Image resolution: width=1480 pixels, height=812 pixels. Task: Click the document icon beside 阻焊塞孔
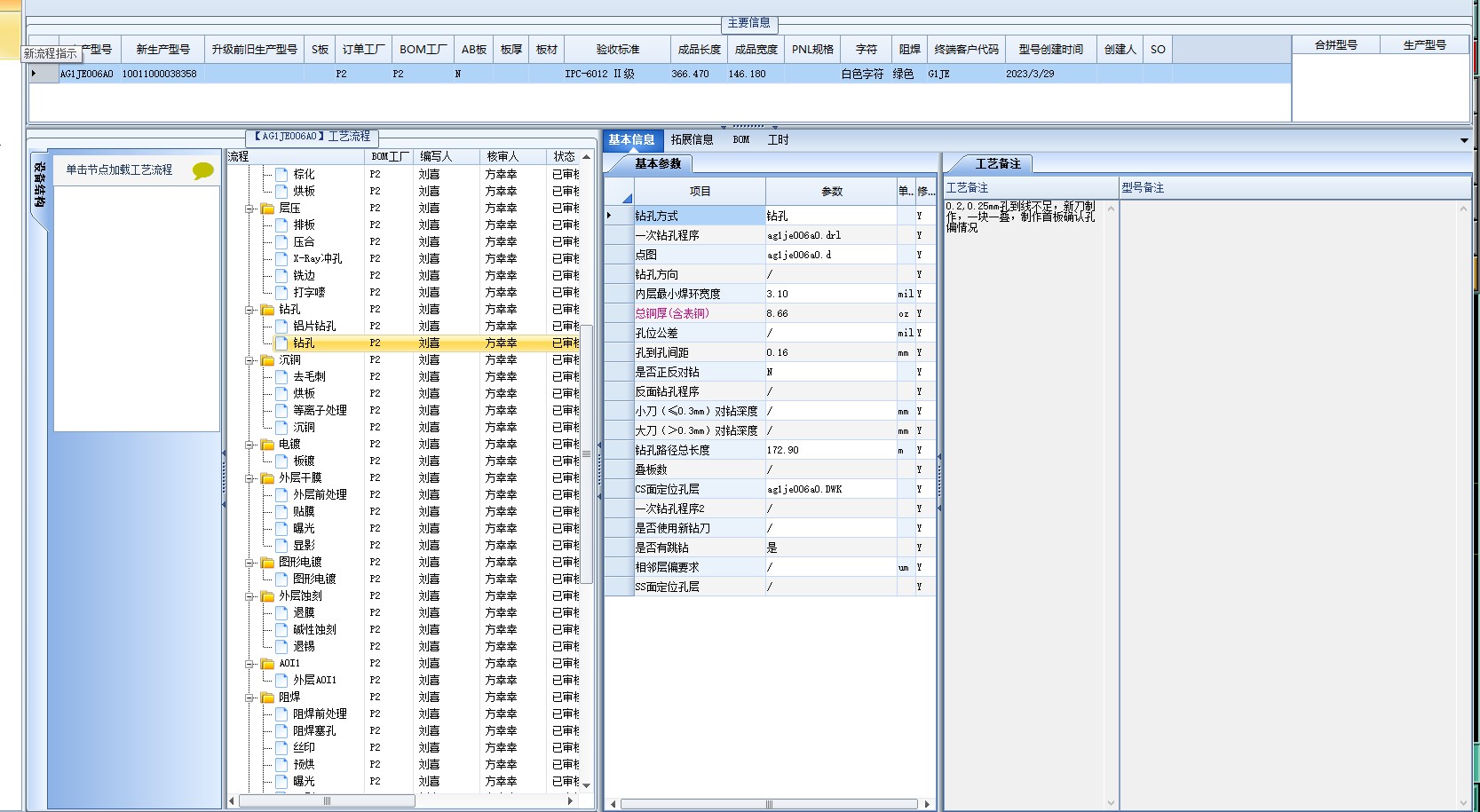tap(281, 731)
